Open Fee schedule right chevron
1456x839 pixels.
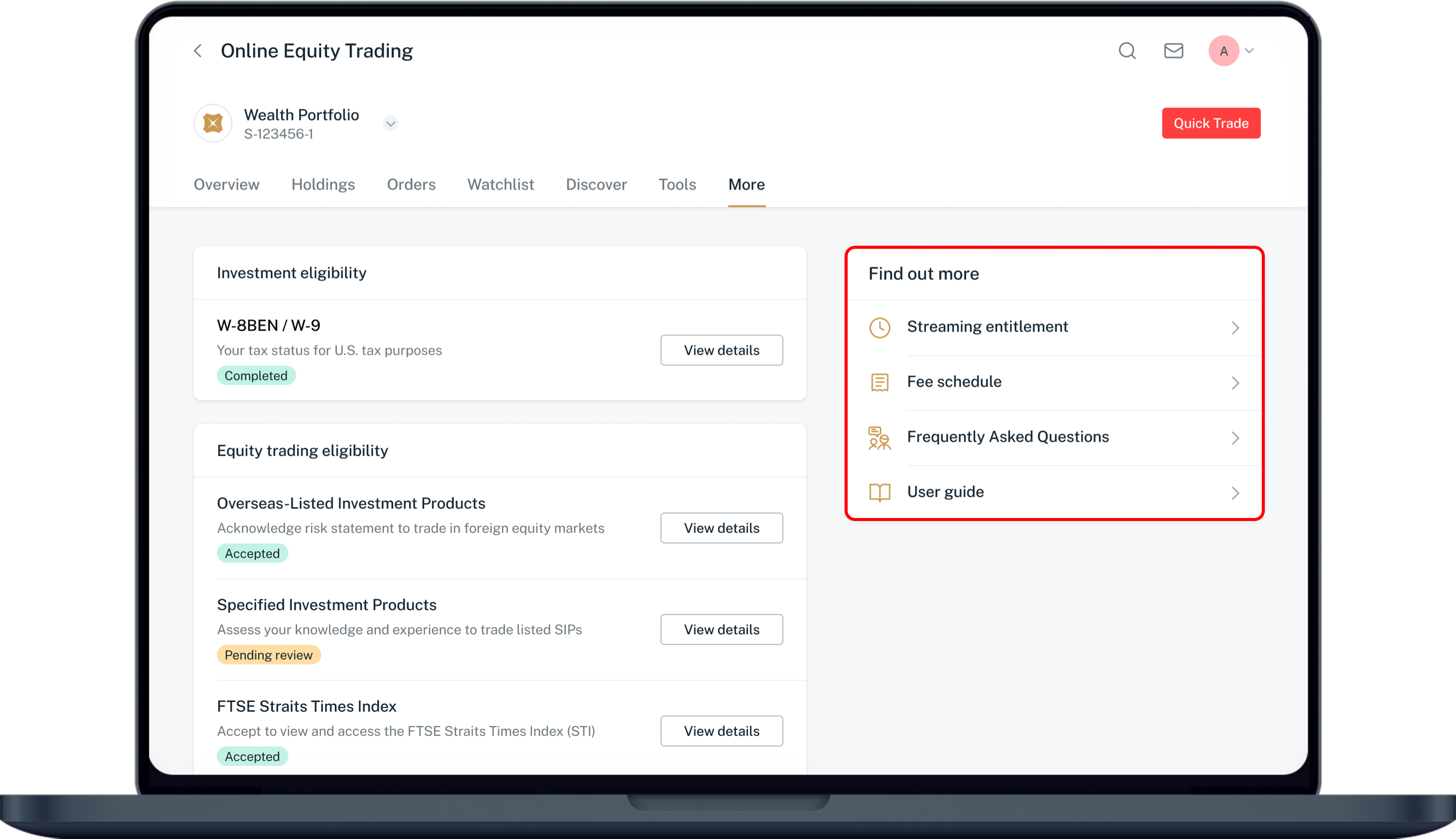point(1235,383)
